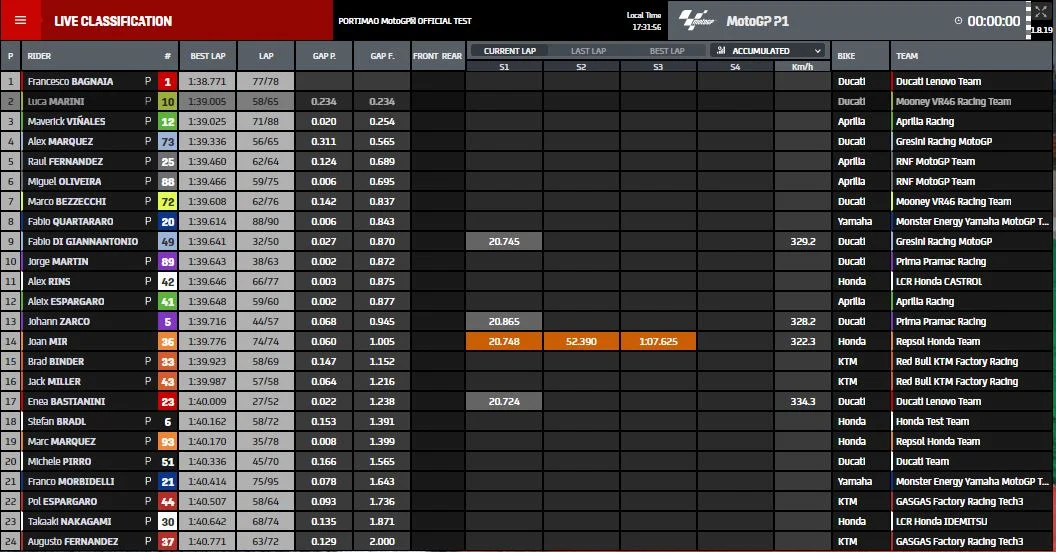Image resolution: width=1056 pixels, height=552 pixels.
Task: Click the GAP F. column header
Action: [382, 56]
